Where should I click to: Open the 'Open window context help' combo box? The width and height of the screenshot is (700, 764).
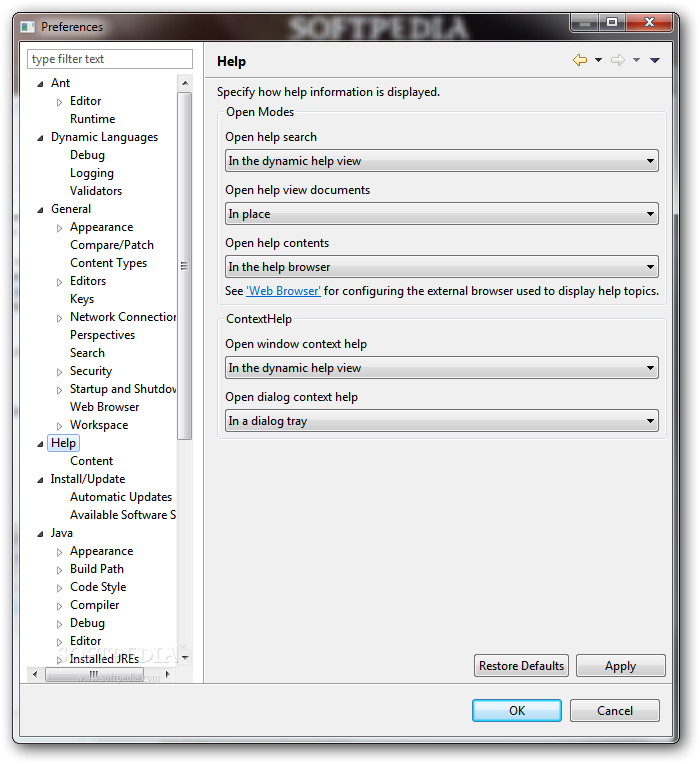tap(441, 368)
